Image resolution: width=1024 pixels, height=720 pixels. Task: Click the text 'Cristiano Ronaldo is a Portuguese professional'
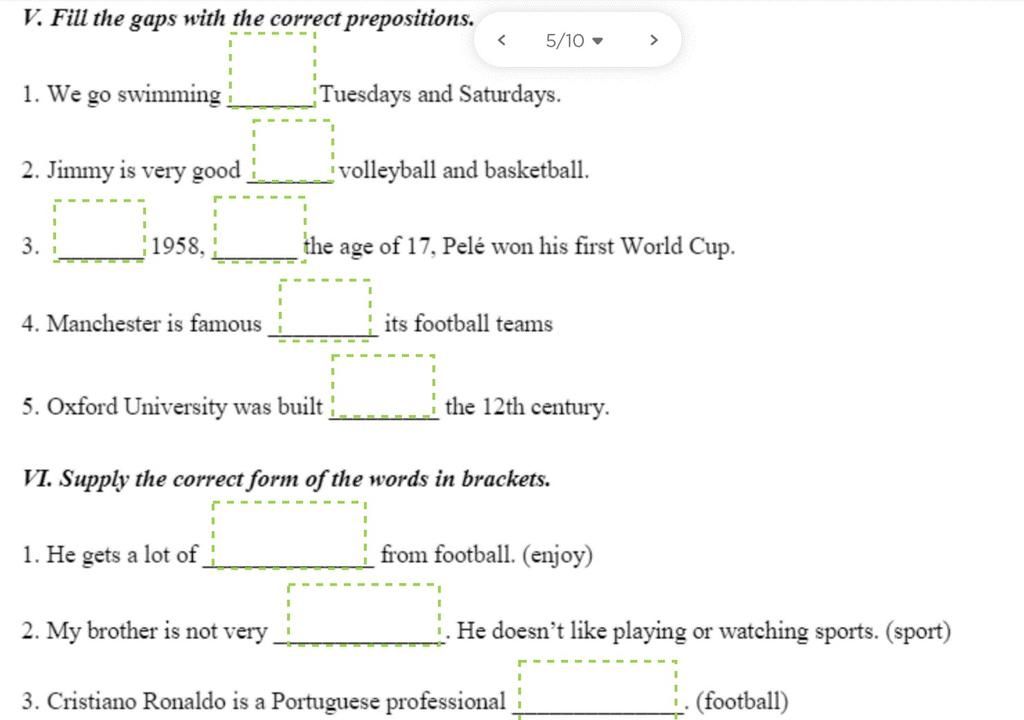click(x=276, y=702)
